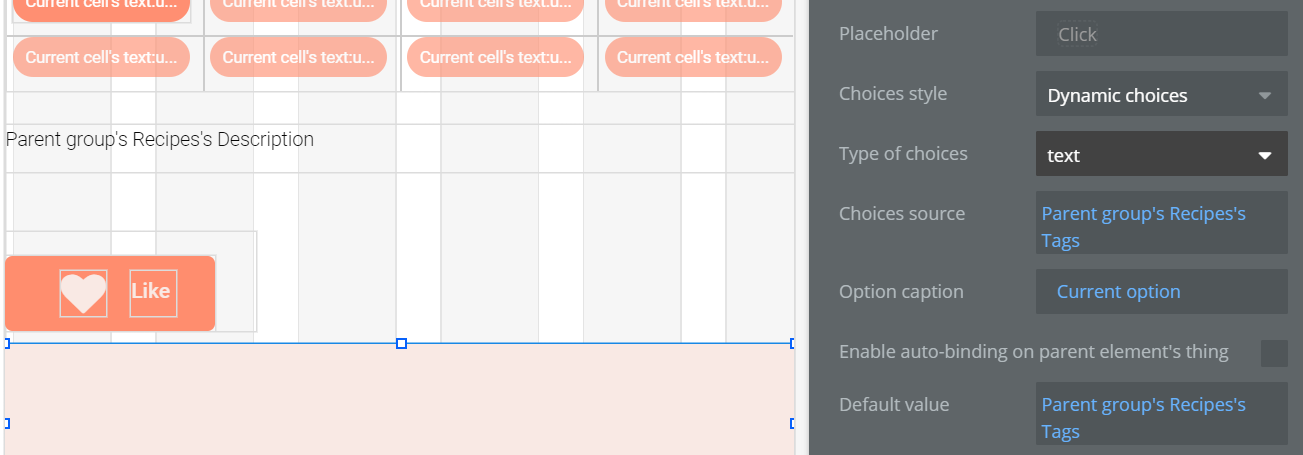Click the fourth tag pill in bottom row
1303x455 pixels.
click(x=692, y=57)
